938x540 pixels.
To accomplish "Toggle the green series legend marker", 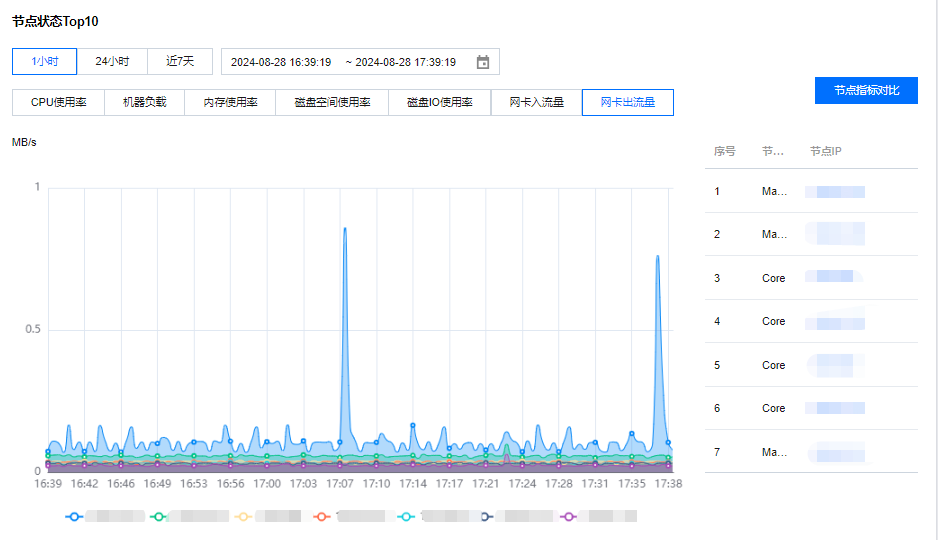I will pyautogui.click(x=158, y=517).
